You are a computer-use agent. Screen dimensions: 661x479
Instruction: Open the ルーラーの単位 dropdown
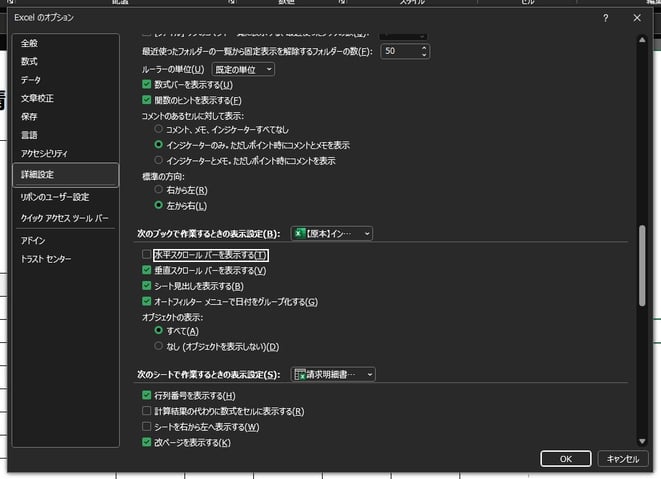[243, 70]
